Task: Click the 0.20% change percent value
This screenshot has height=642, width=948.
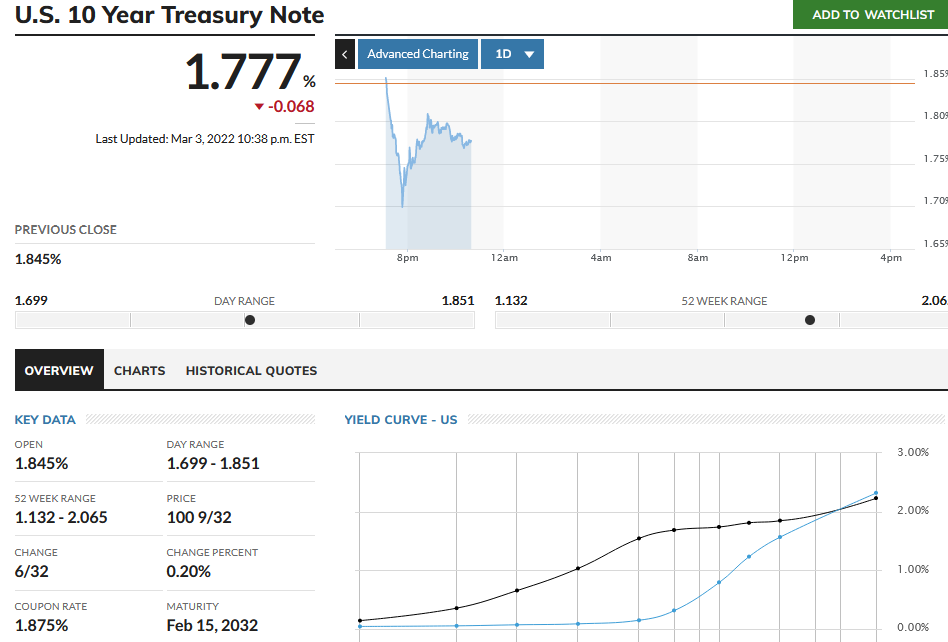Action: coord(189,571)
